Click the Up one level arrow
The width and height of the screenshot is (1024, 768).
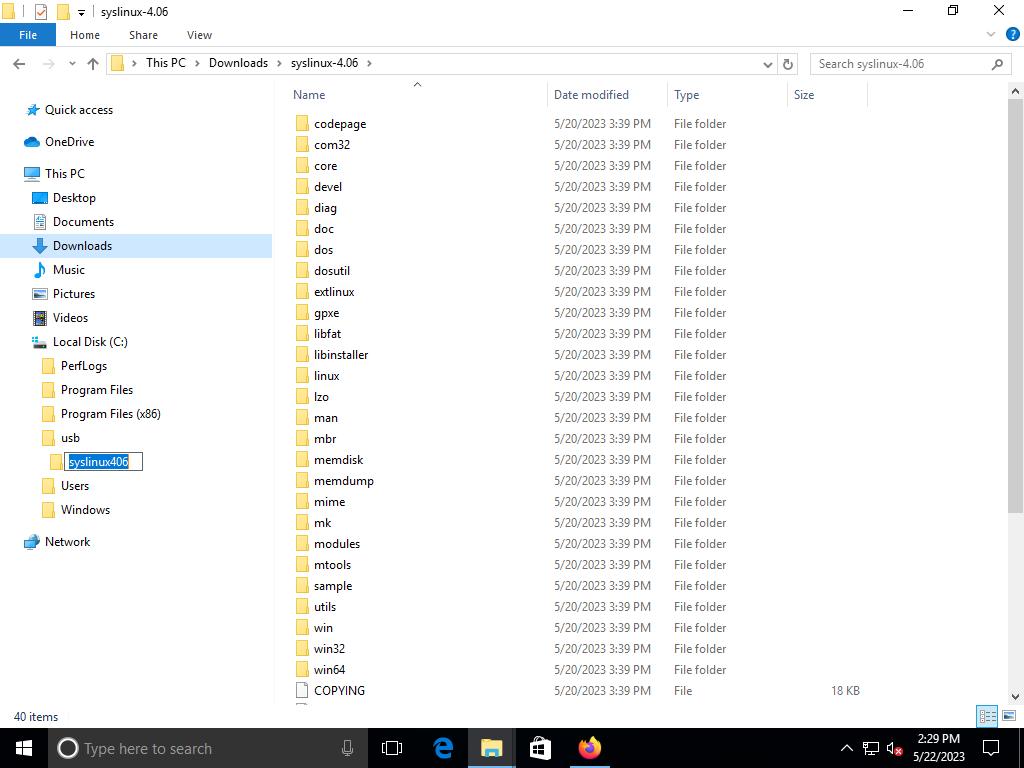click(93, 64)
